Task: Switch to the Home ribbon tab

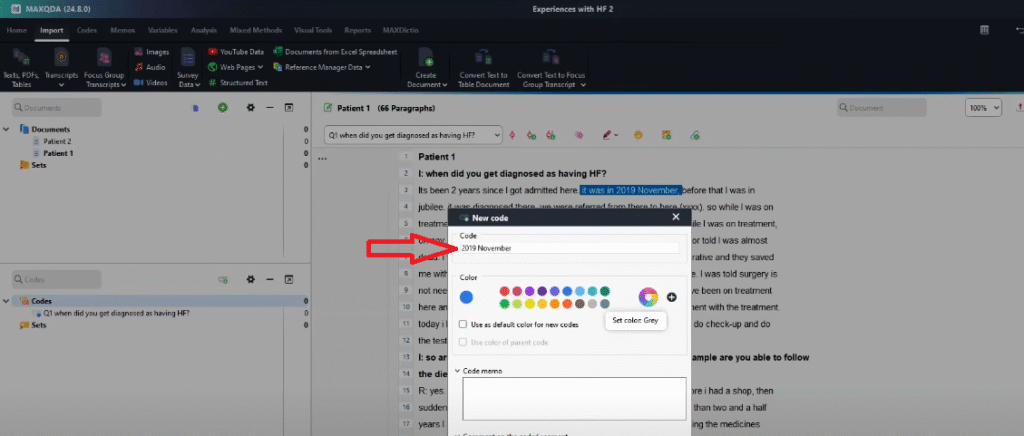Action: click(x=16, y=30)
